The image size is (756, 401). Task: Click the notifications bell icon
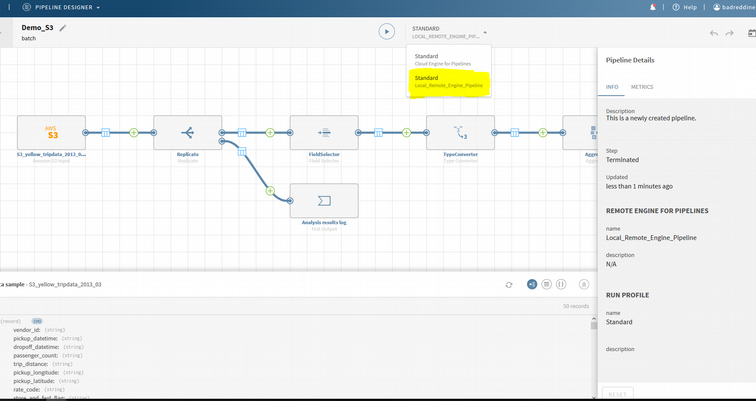(653, 7)
